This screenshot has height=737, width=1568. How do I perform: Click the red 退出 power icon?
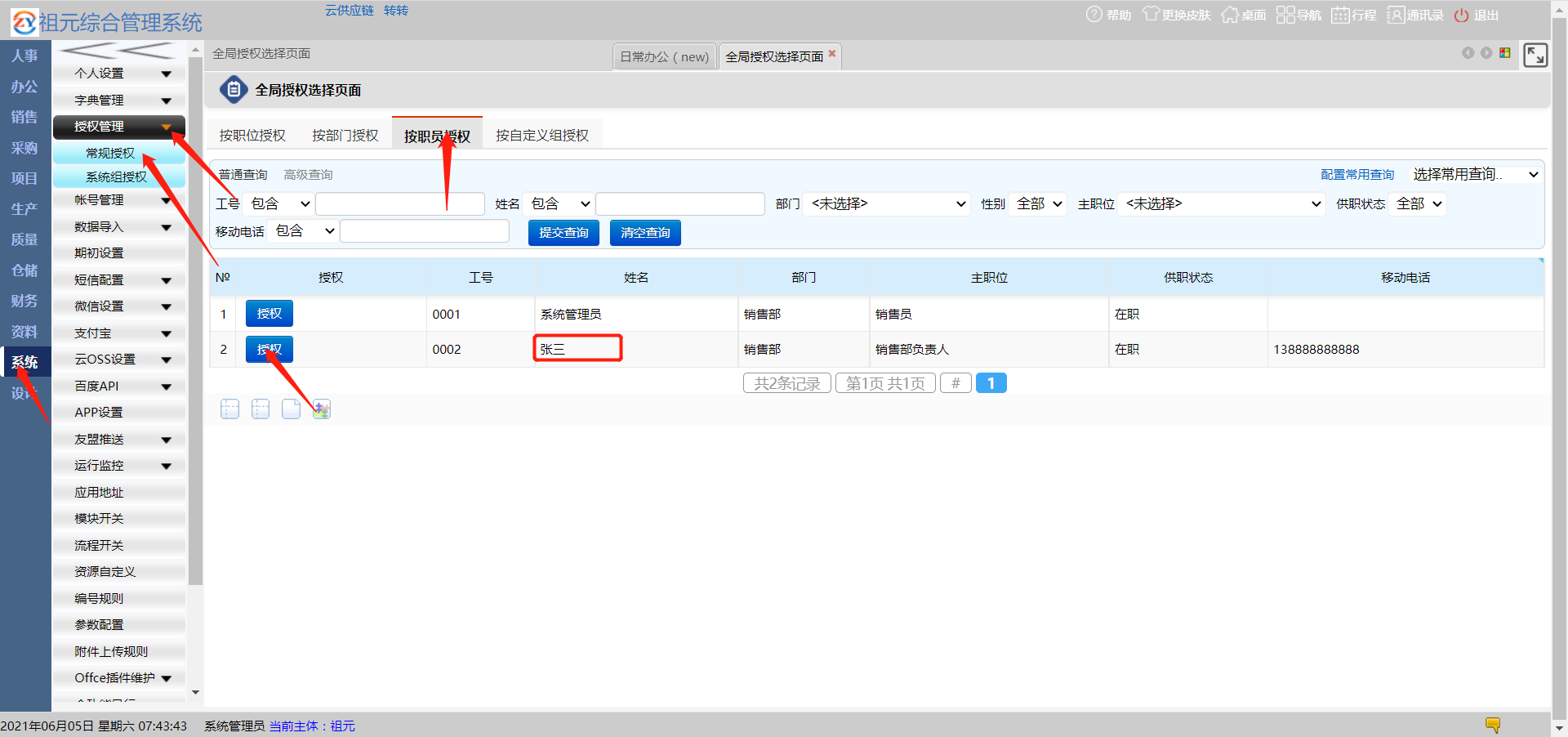coord(1462,15)
